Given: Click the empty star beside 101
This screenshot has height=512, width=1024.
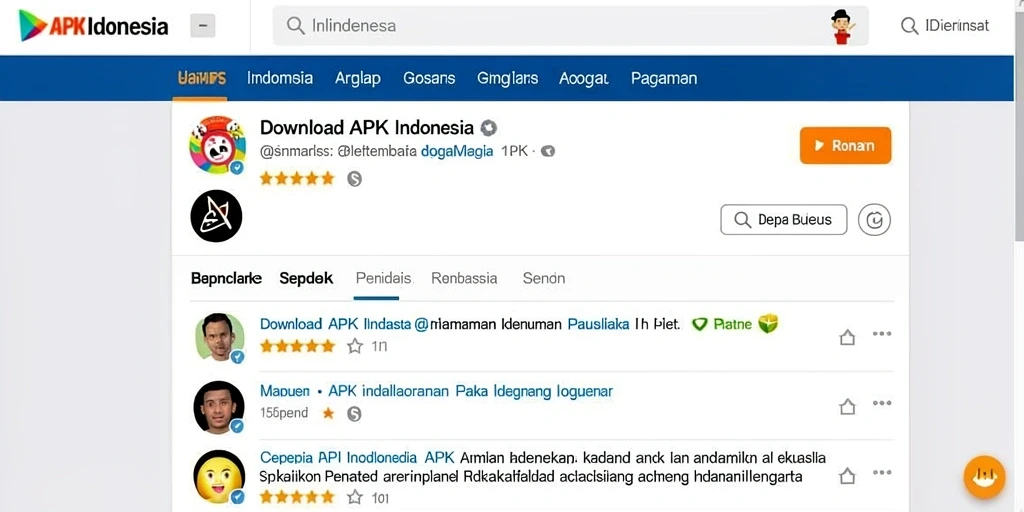Looking at the screenshot, I should click(355, 498).
